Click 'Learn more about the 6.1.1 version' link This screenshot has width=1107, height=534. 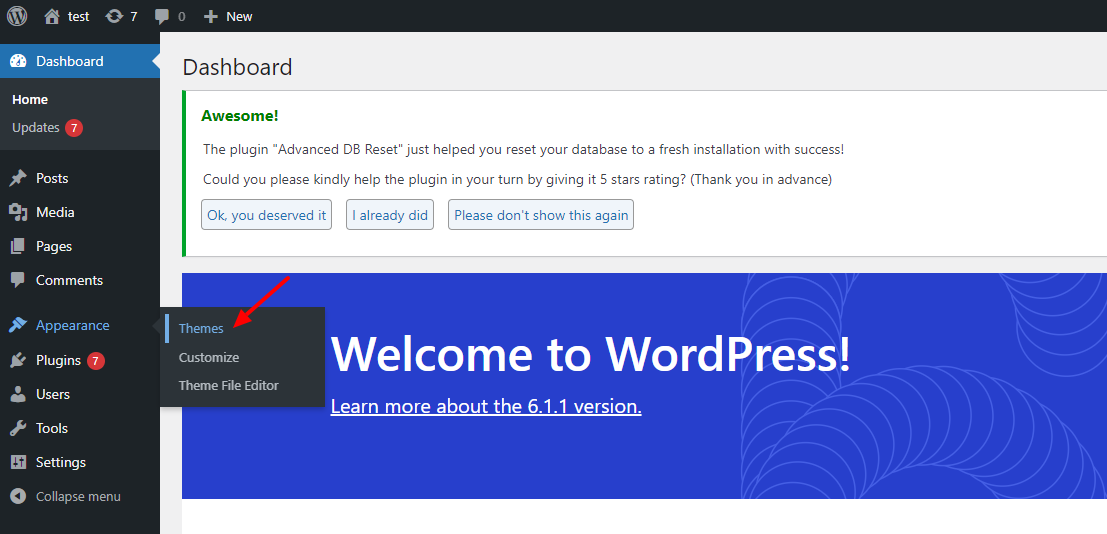pos(486,406)
